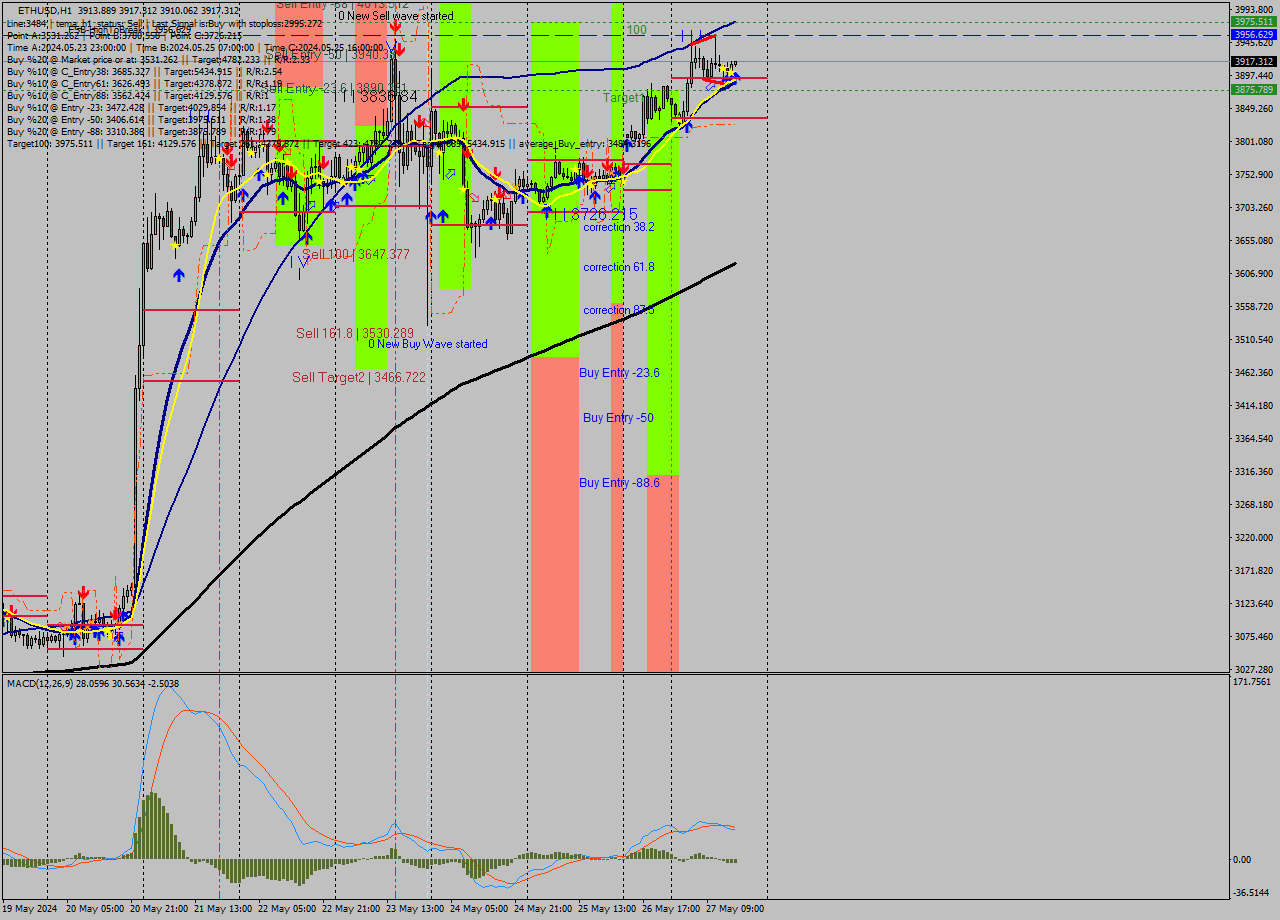Click the 3414.180 price axis value

click(x=1254, y=406)
